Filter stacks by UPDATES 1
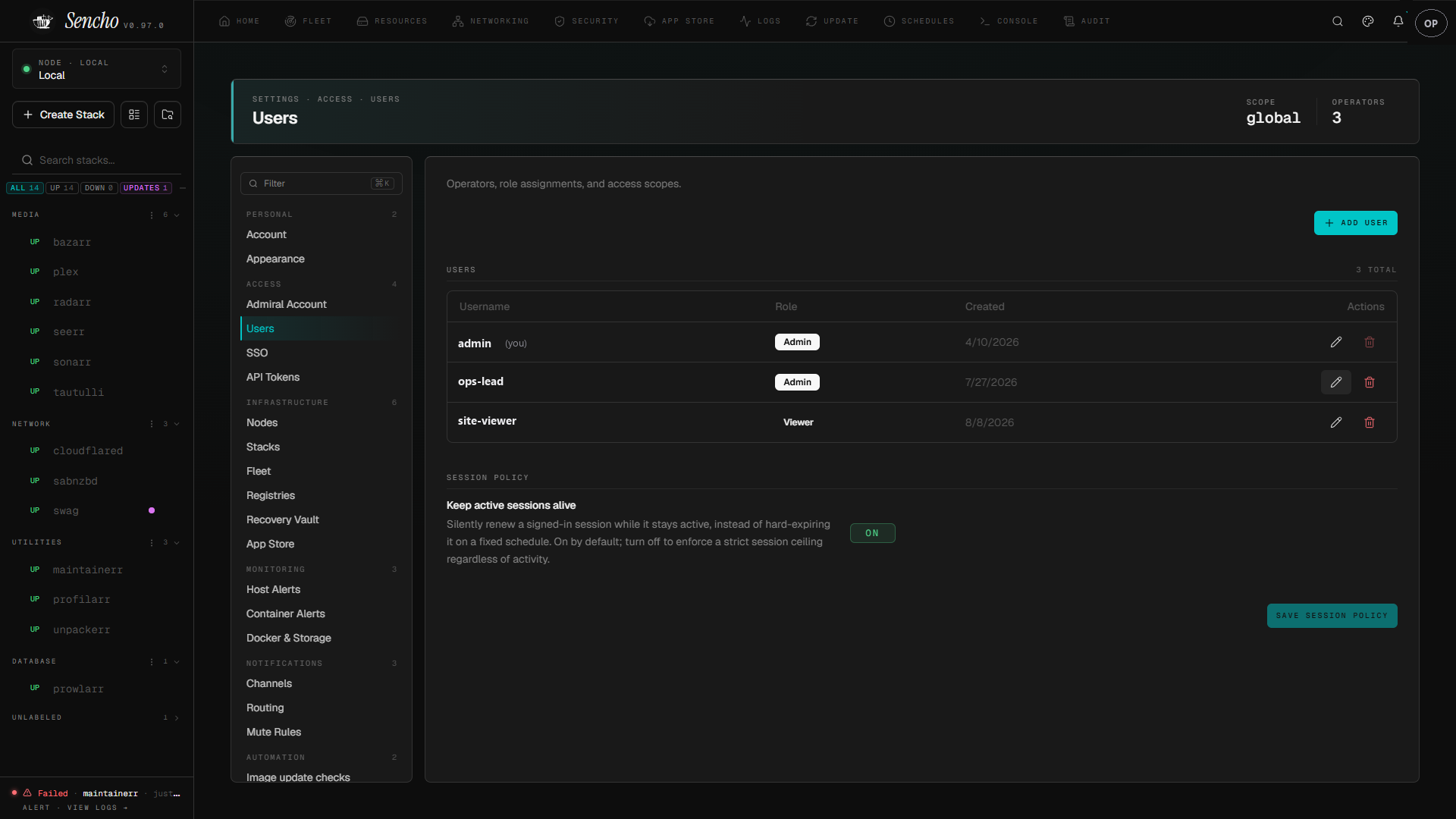Image resolution: width=1456 pixels, height=819 pixels. [x=146, y=188]
